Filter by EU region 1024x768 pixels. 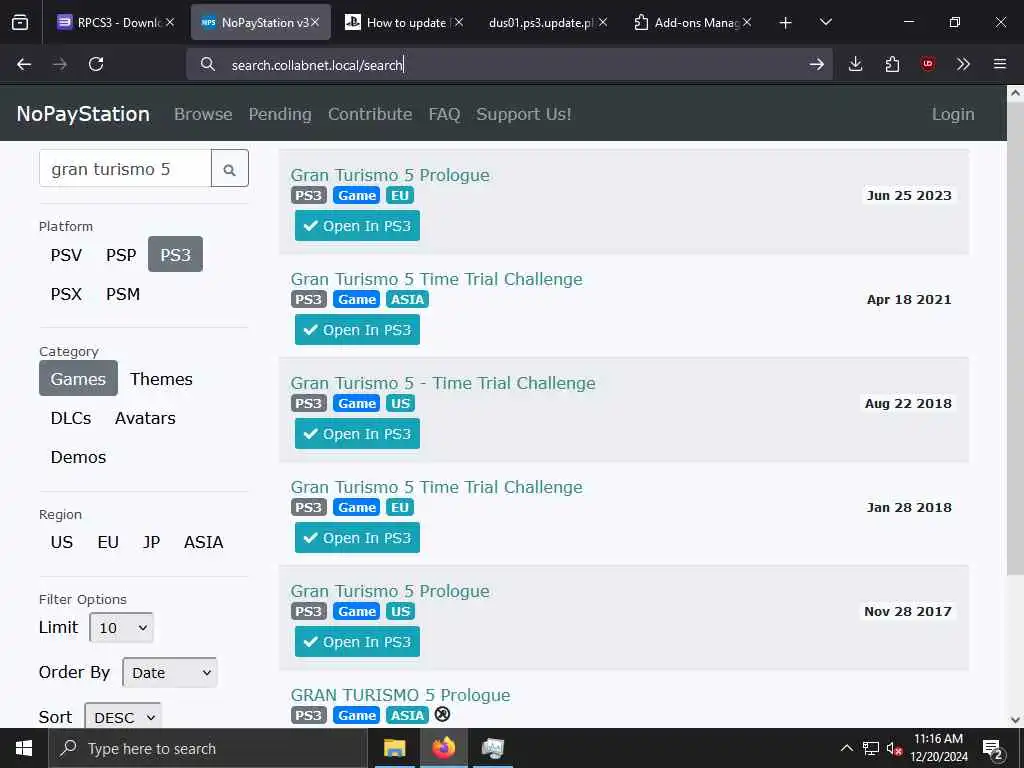tap(108, 542)
